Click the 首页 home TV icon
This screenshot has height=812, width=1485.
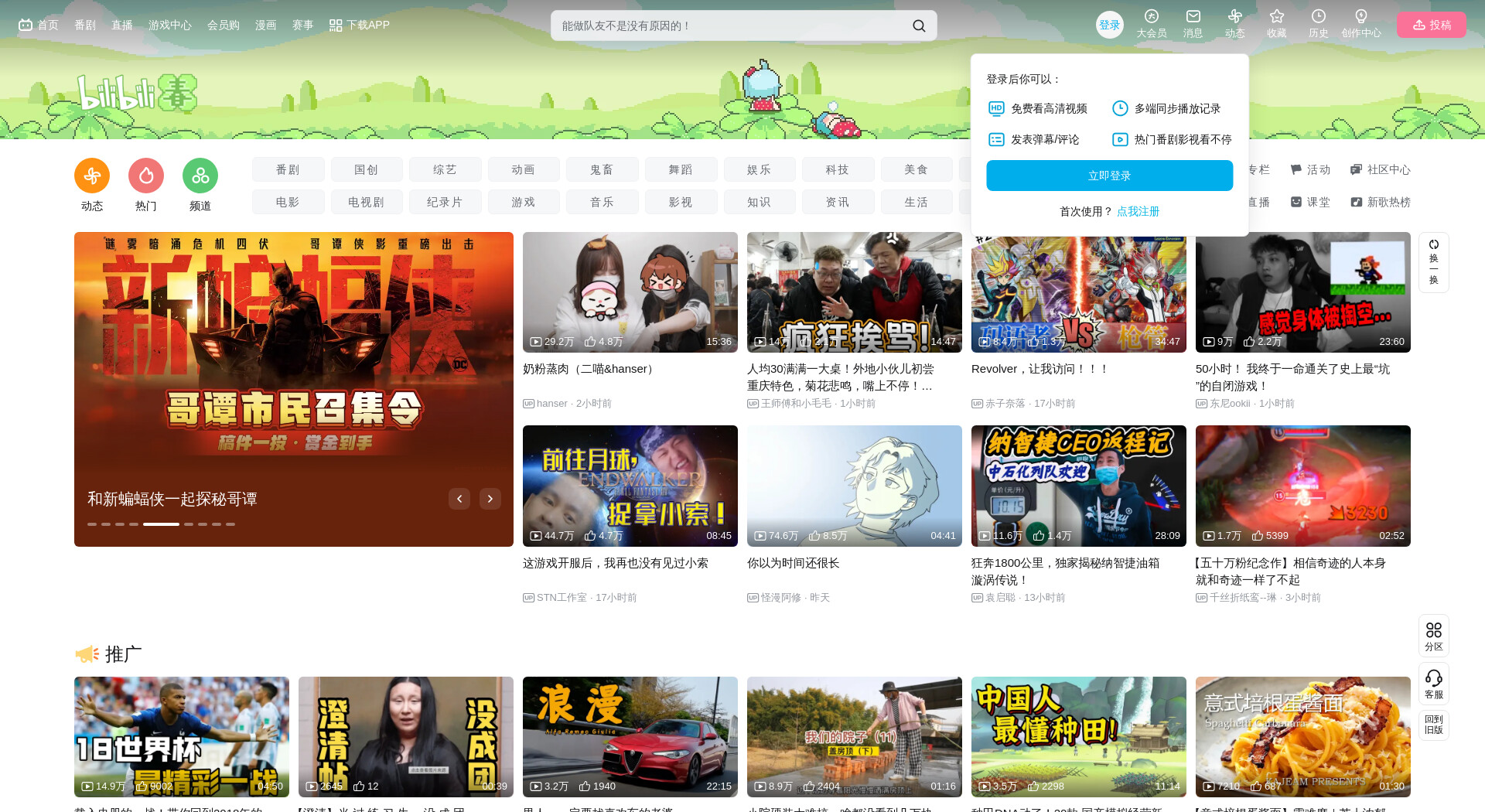coord(38,25)
